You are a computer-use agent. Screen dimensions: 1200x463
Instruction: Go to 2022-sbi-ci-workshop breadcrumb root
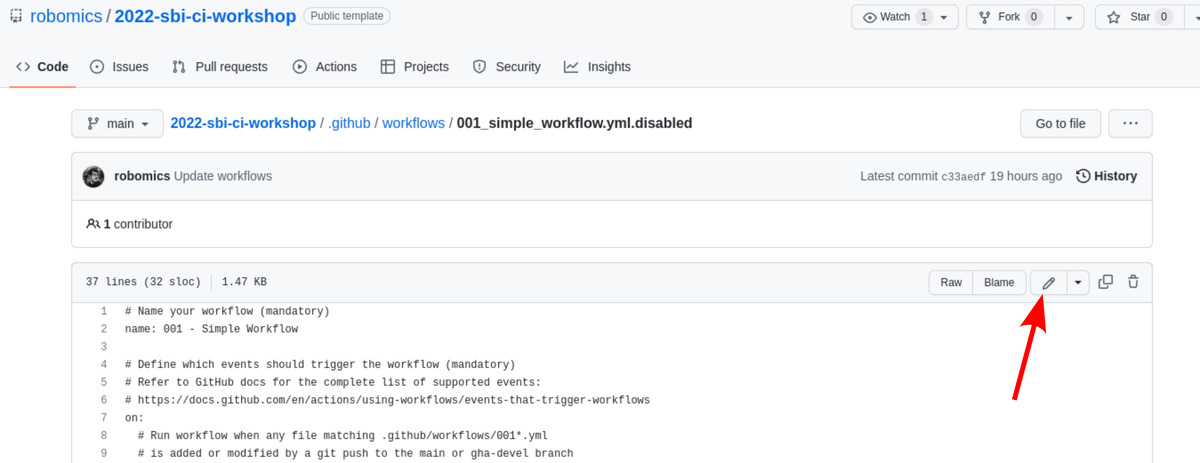pyautogui.click(x=243, y=123)
